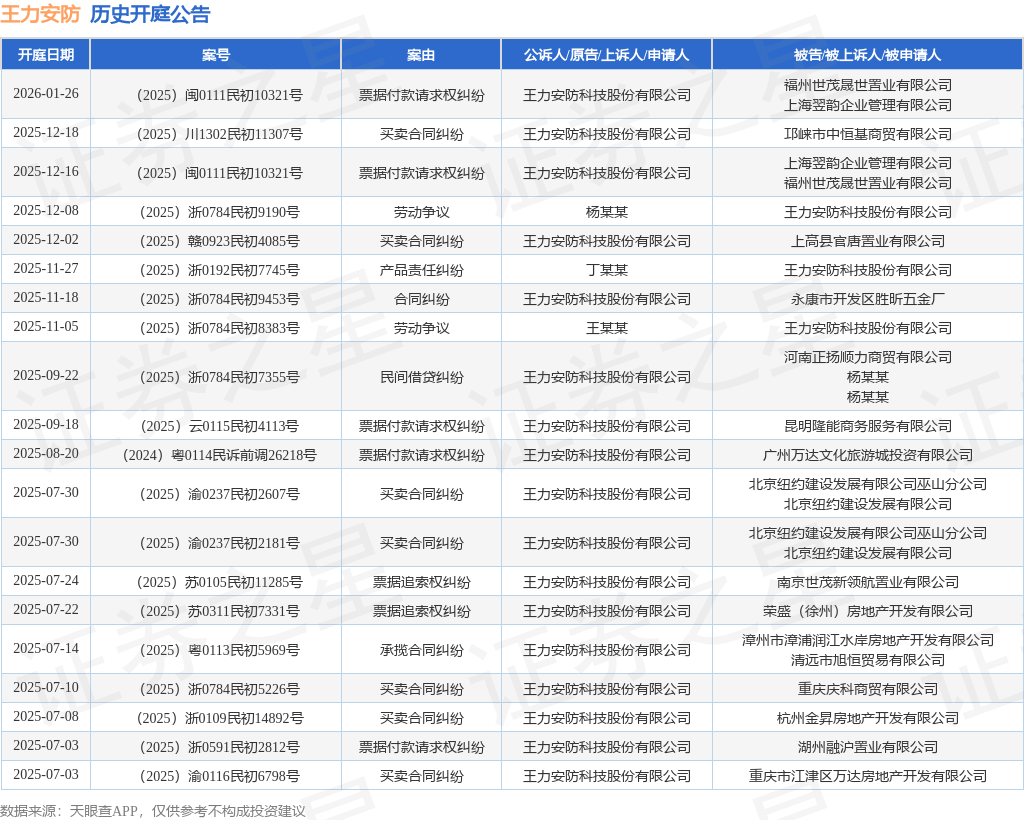This screenshot has width=1024, height=820.
Task: Select the 开庭日期 column header
Action: pos(46,55)
